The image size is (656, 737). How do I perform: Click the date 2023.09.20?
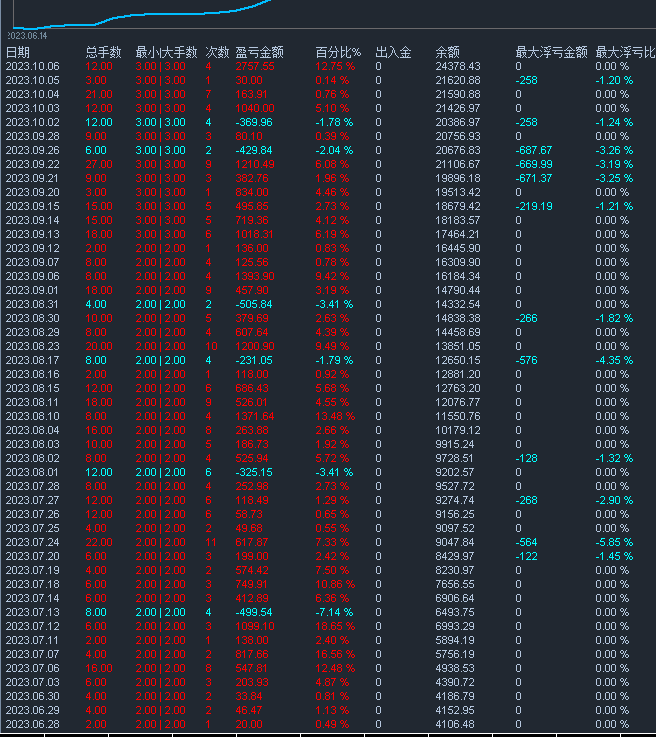pos(32,192)
